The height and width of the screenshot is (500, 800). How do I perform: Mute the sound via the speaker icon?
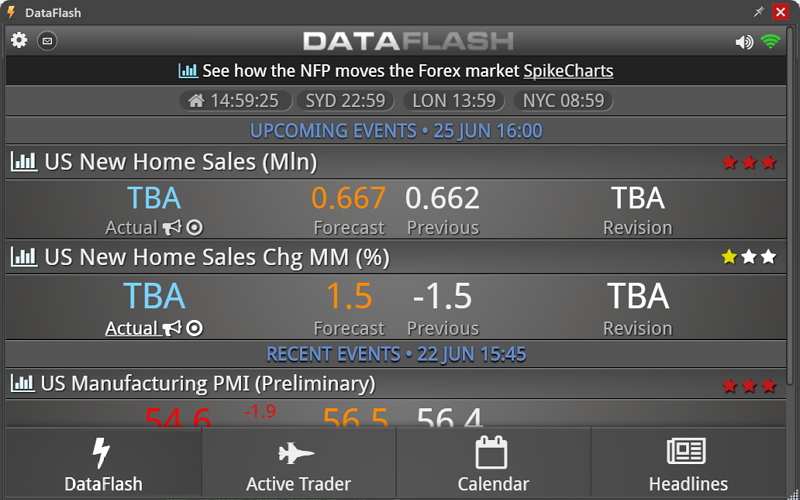click(744, 42)
